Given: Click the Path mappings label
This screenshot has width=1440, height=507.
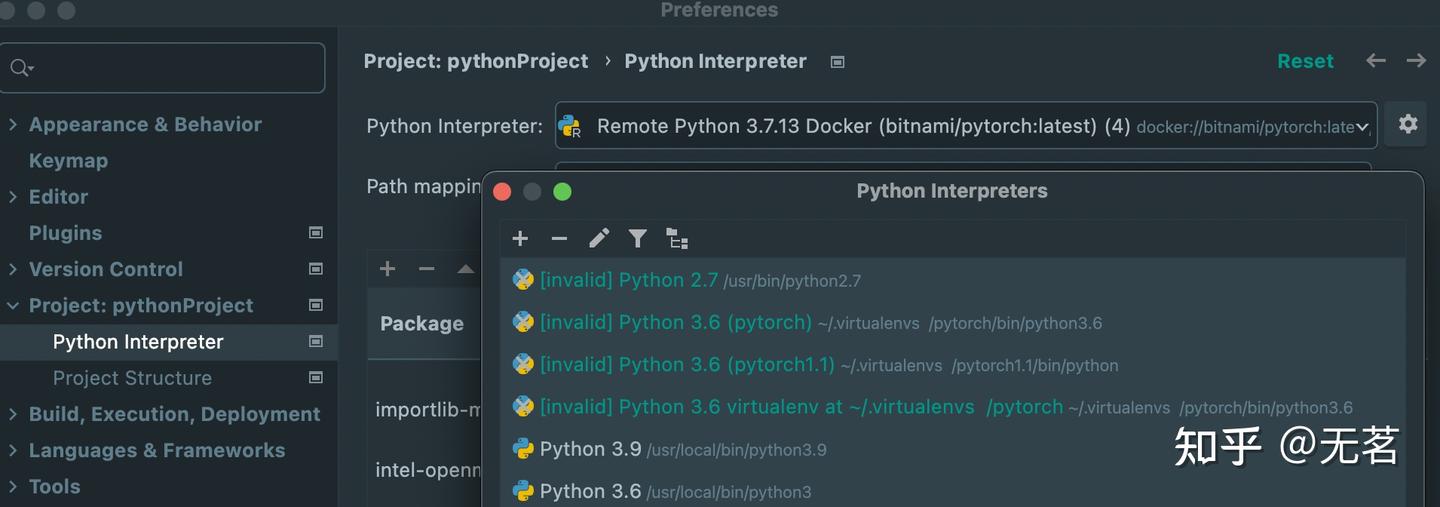Looking at the screenshot, I should (424, 187).
